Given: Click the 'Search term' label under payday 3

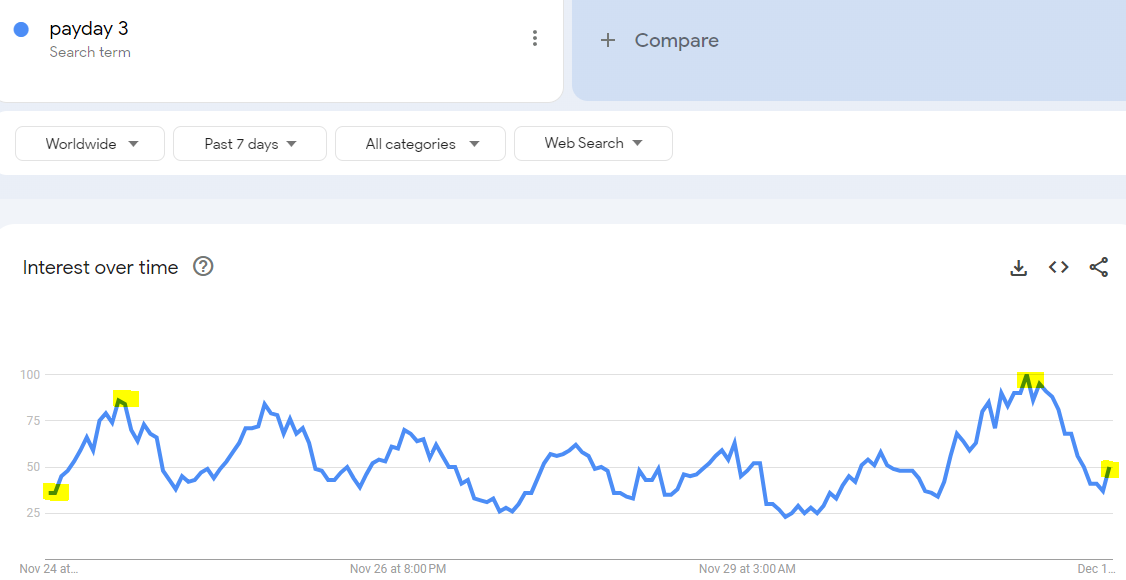Looking at the screenshot, I should tap(90, 52).
